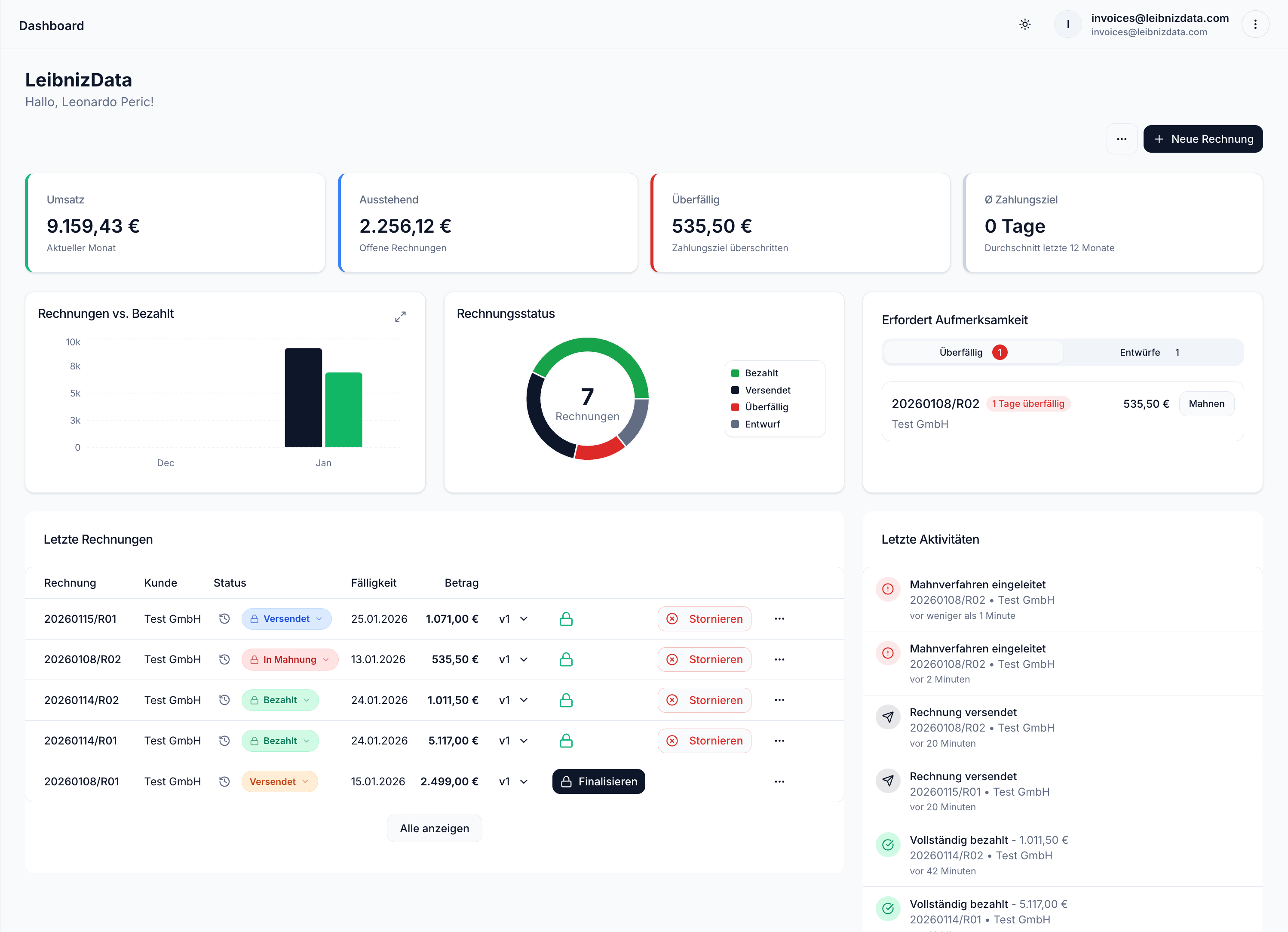
Task: Open the three-dot menu beside Neue Rechnung
Action: [1122, 138]
